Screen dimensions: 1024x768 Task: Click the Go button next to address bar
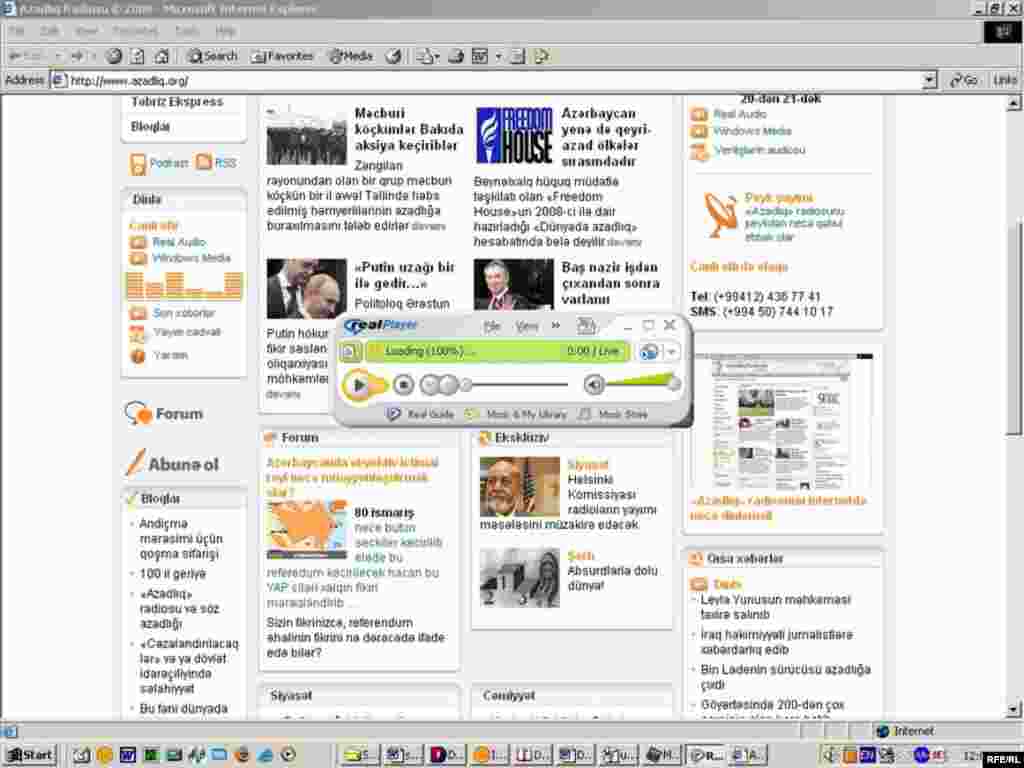click(x=964, y=80)
